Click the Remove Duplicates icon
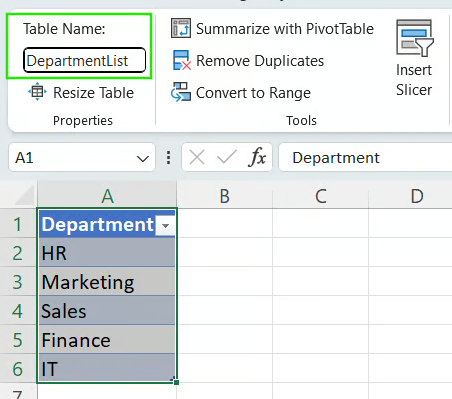This screenshot has width=452, height=399. tap(182, 60)
